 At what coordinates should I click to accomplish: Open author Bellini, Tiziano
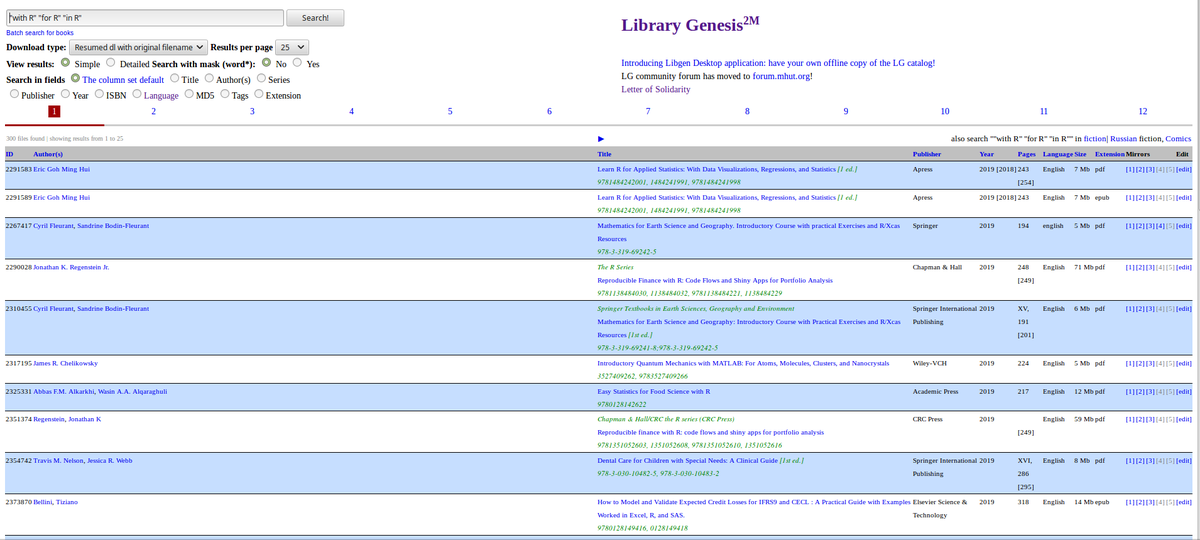coord(55,501)
